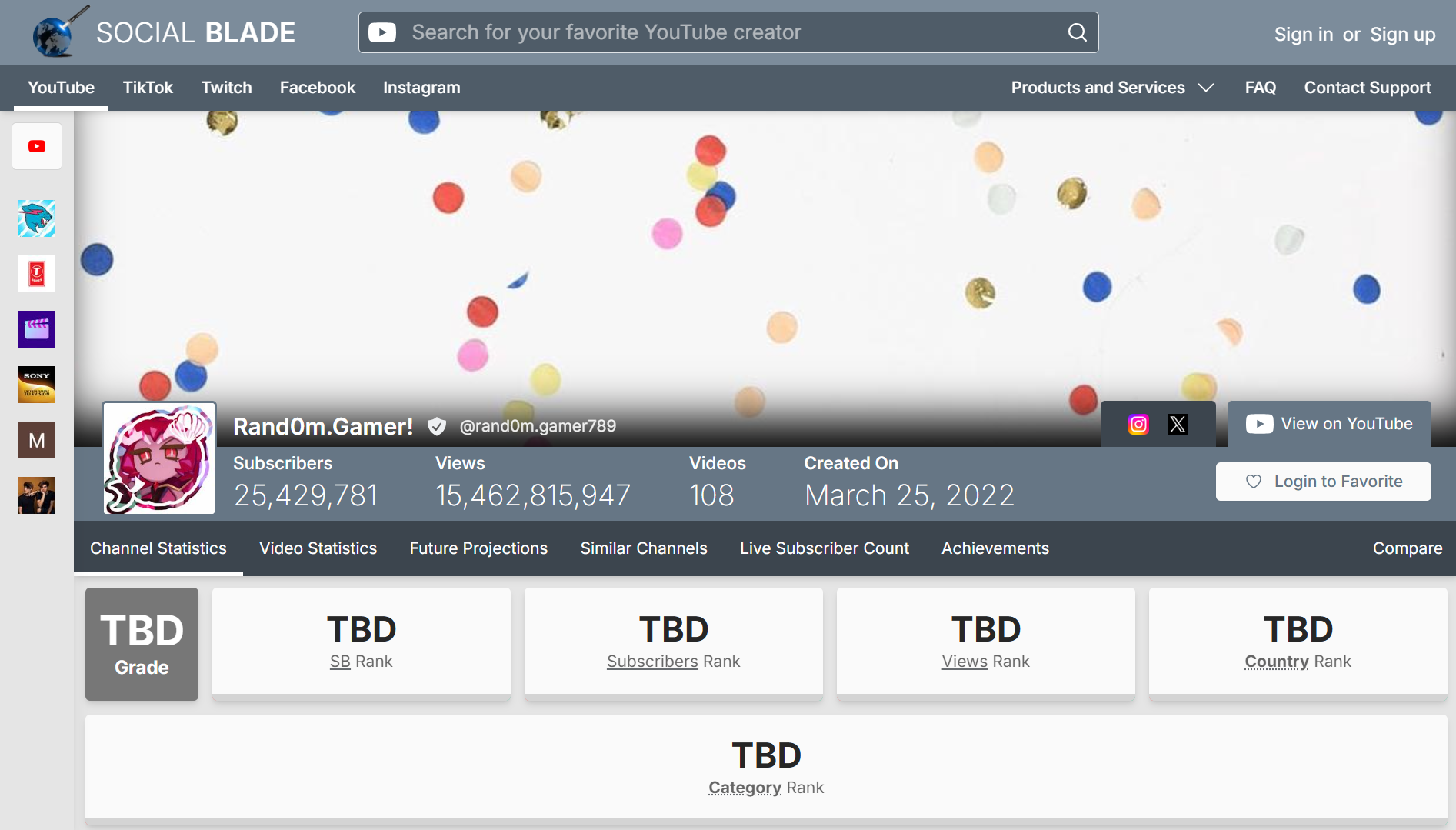The width and height of the screenshot is (1456, 830).
Task: Click the Country Rank label
Action: pos(1298,662)
